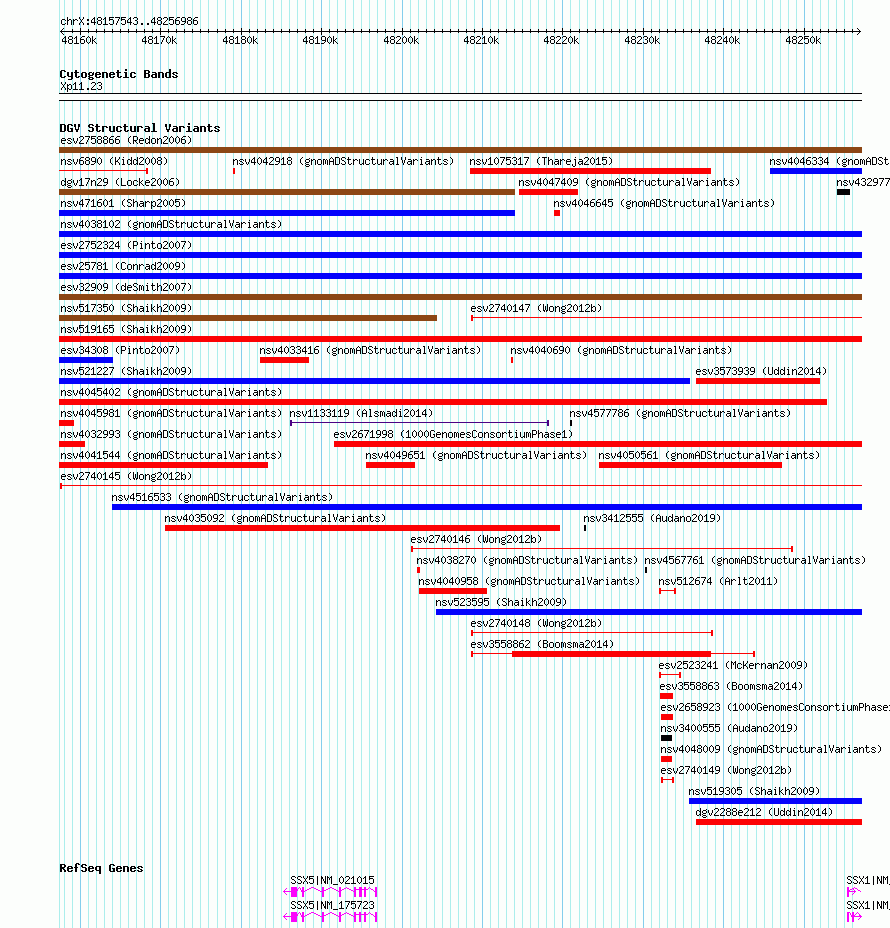Open nsv4040690 gnomAD variant label
The width and height of the screenshot is (890, 928).
coord(621,350)
